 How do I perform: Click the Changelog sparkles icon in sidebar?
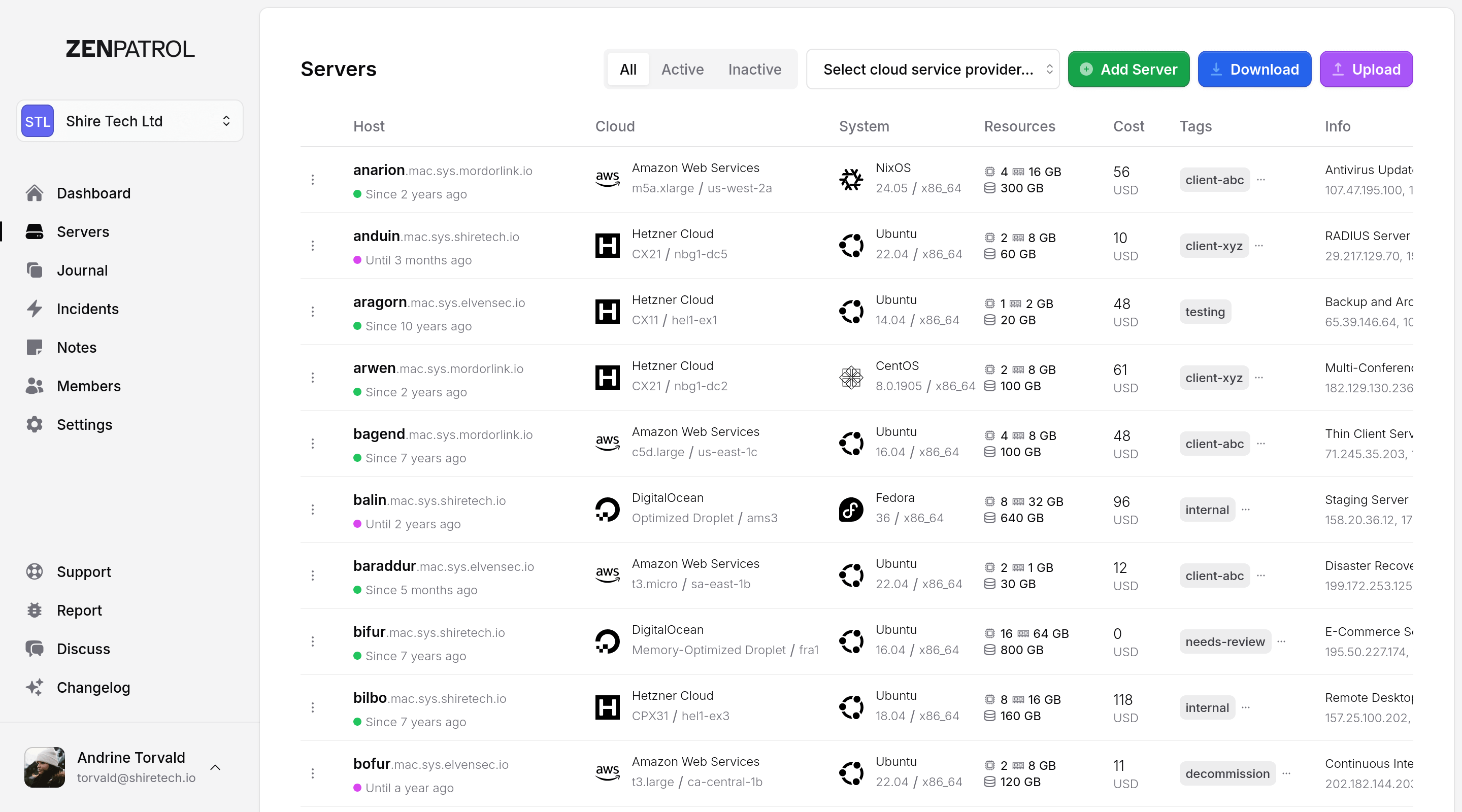35,687
